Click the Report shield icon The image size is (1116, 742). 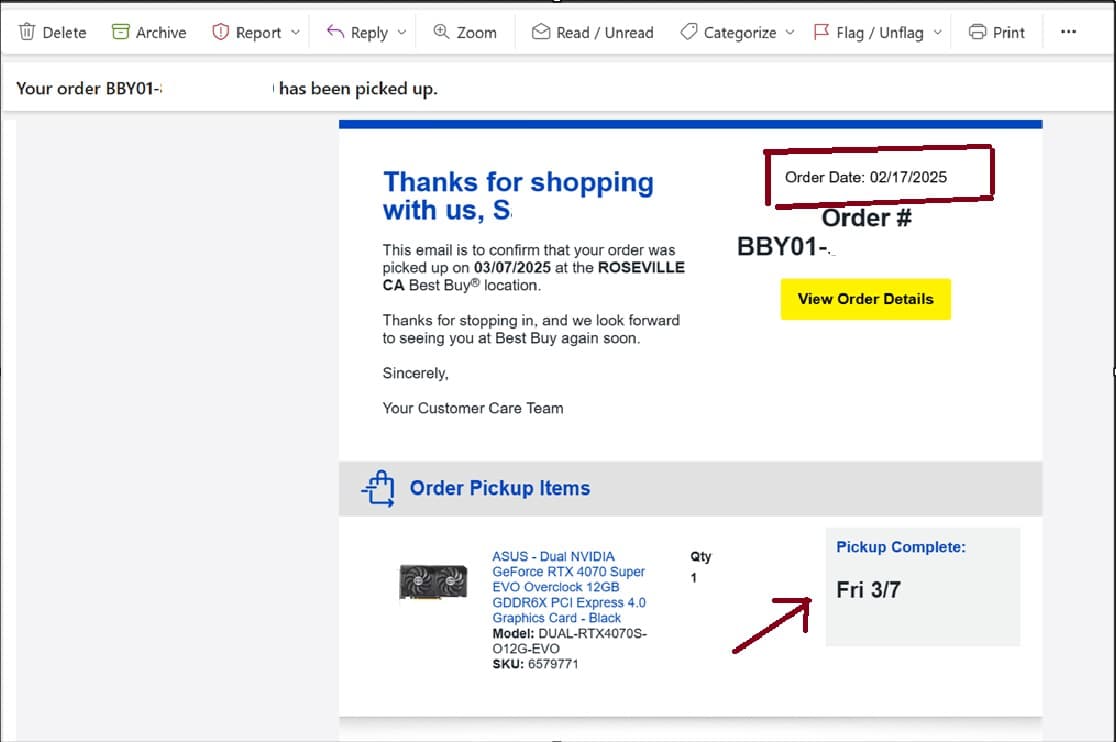221,32
